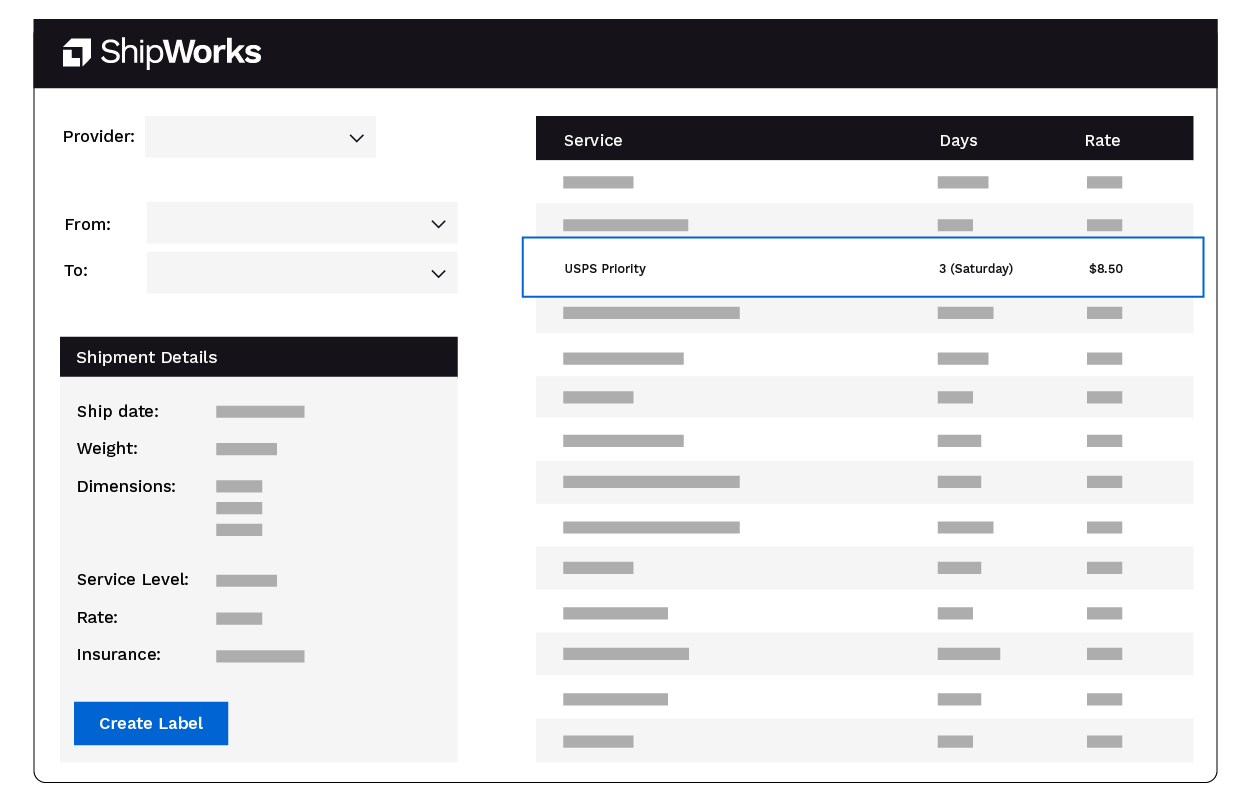This screenshot has width=1251, height=802.
Task: Click the ShipWorks wordmark text in header
Action: pos(181,53)
